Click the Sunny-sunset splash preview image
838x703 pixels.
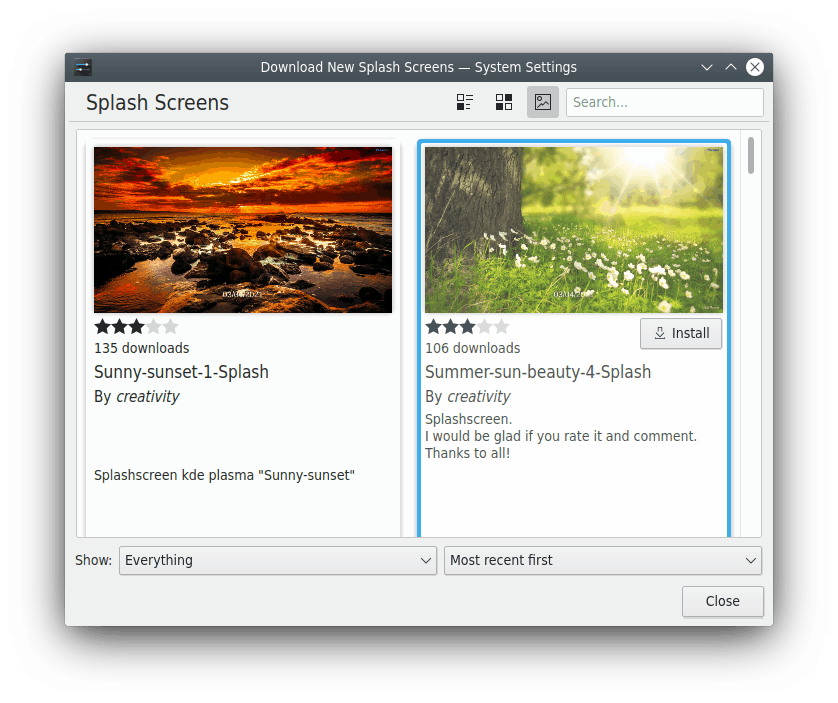tap(242, 229)
